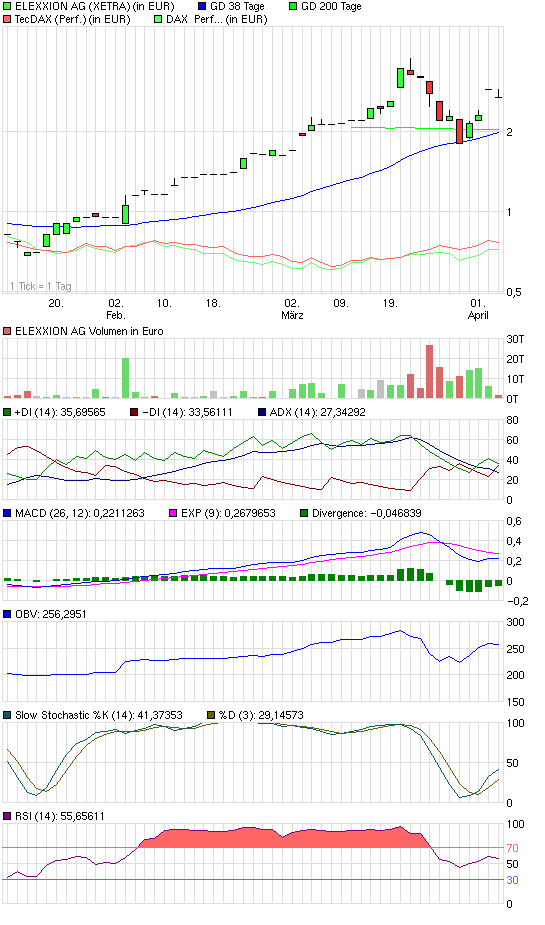545x925 pixels.
Task: Click the 'OBV: 256,2951' value
Action: tap(51, 614)
